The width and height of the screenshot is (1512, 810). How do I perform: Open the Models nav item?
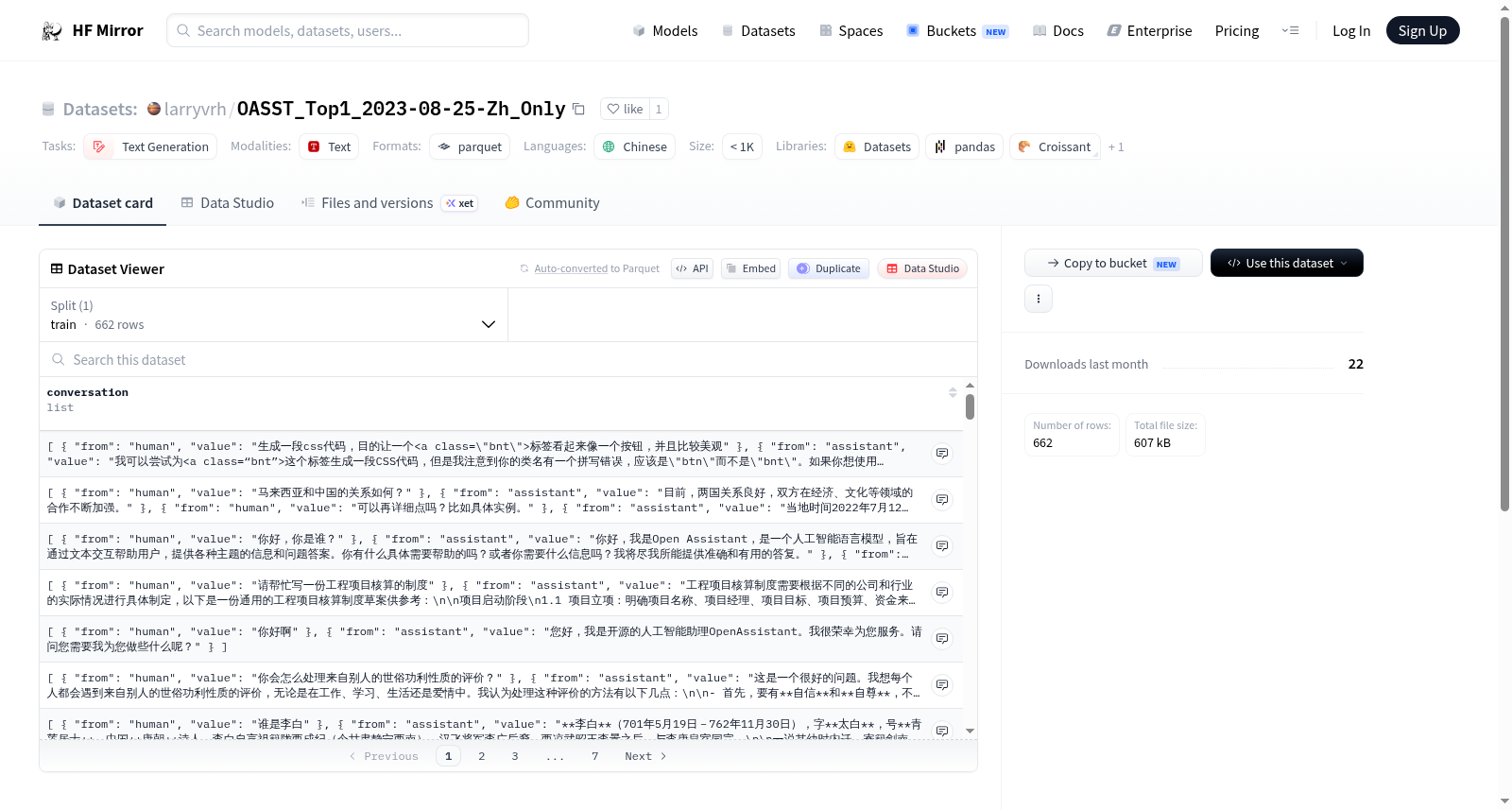click(665, 30)
